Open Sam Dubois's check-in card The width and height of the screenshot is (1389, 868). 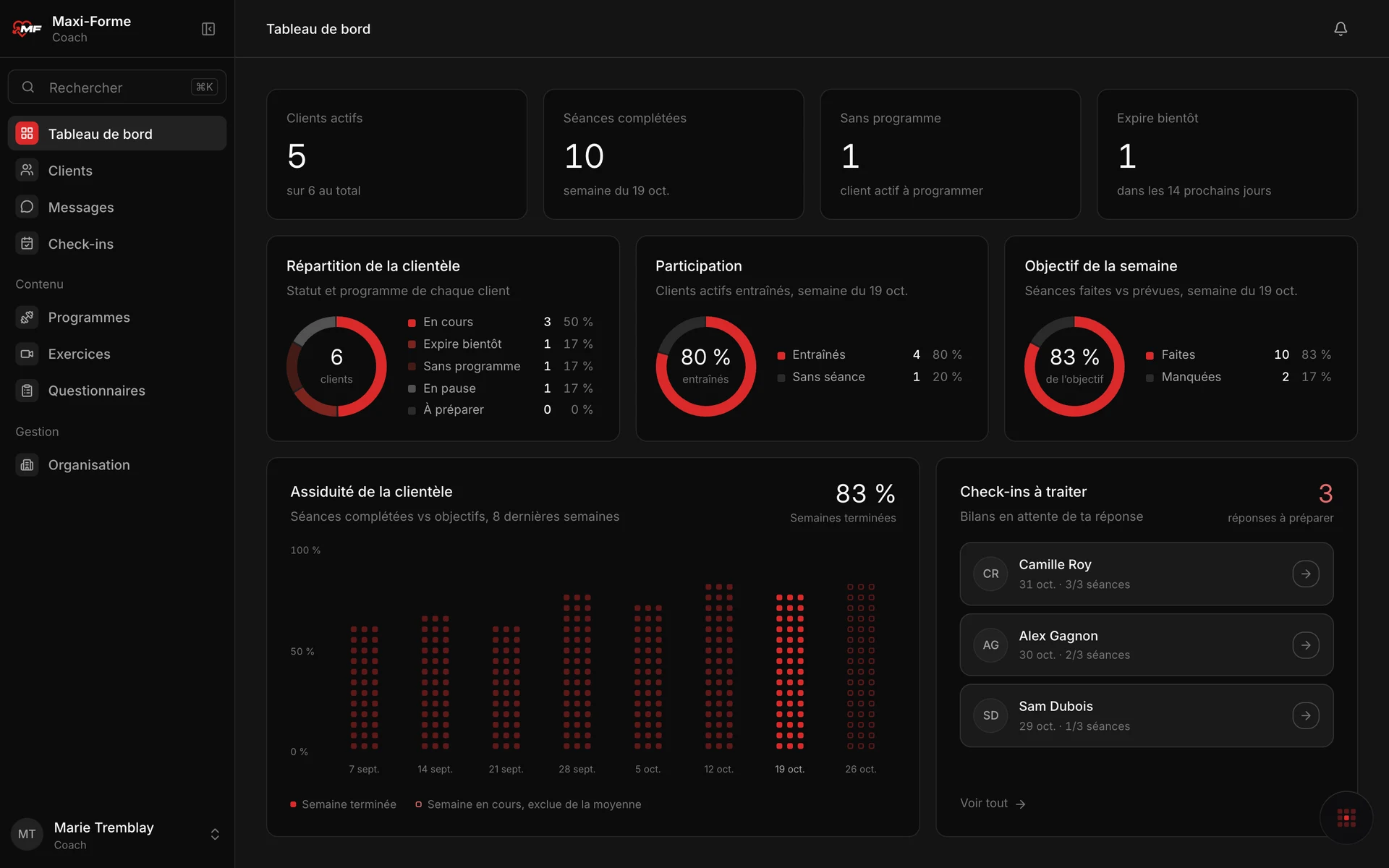click(x=1146, y=715)
